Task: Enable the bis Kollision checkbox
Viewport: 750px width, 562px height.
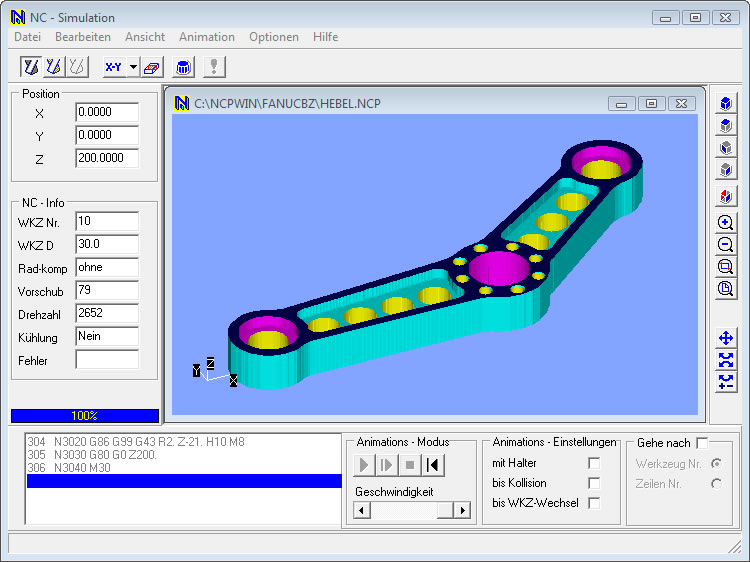Action: [594, 483]
